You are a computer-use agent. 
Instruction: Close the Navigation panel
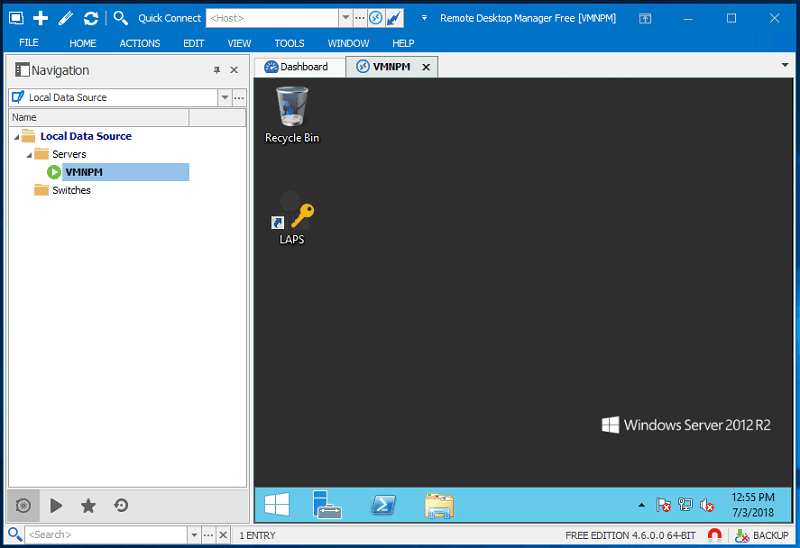pos(234,70)
